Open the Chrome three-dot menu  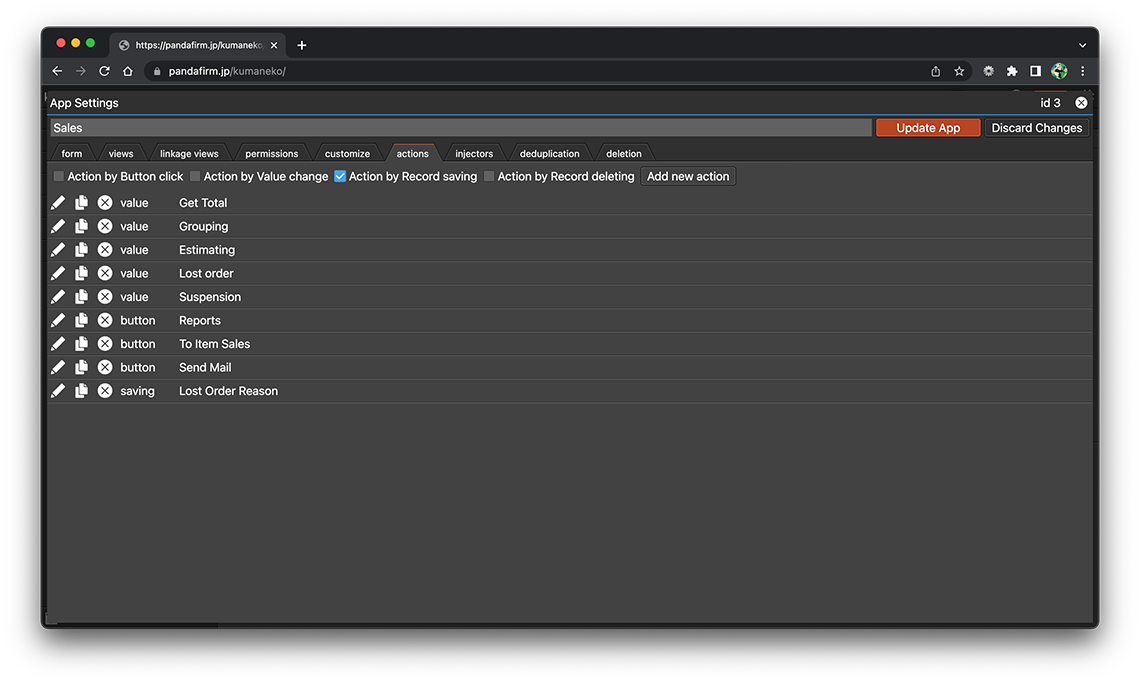1082,71
